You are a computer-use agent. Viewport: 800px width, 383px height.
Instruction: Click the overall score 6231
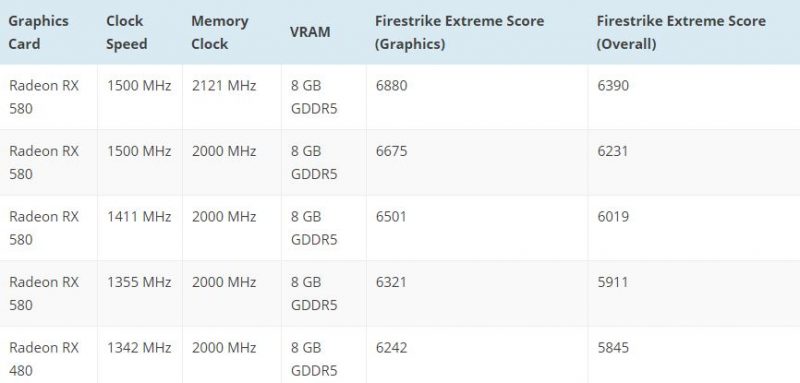[613, 151]
